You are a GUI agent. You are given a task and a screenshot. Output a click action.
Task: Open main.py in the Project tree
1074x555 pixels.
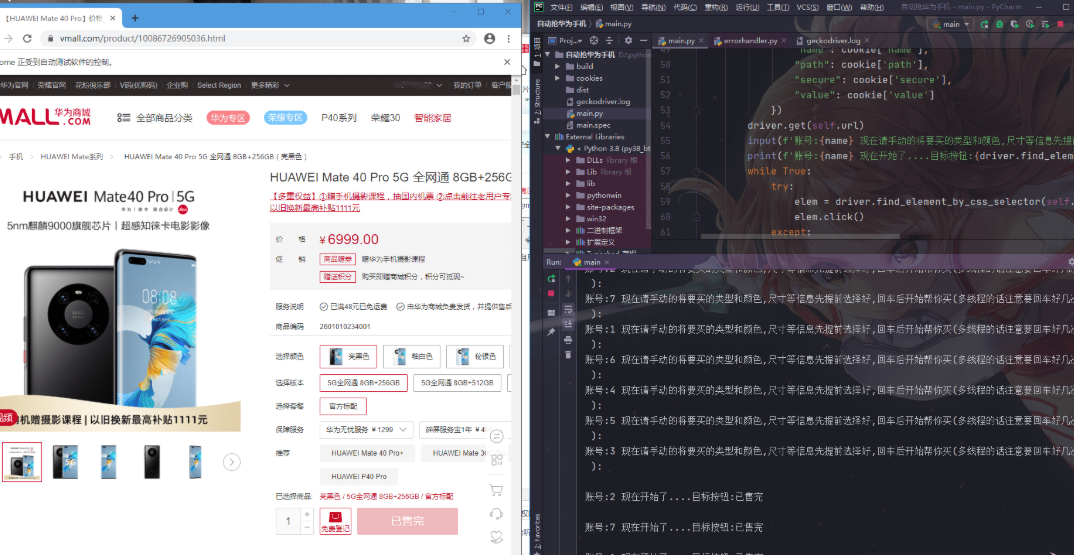click(589, 113)
